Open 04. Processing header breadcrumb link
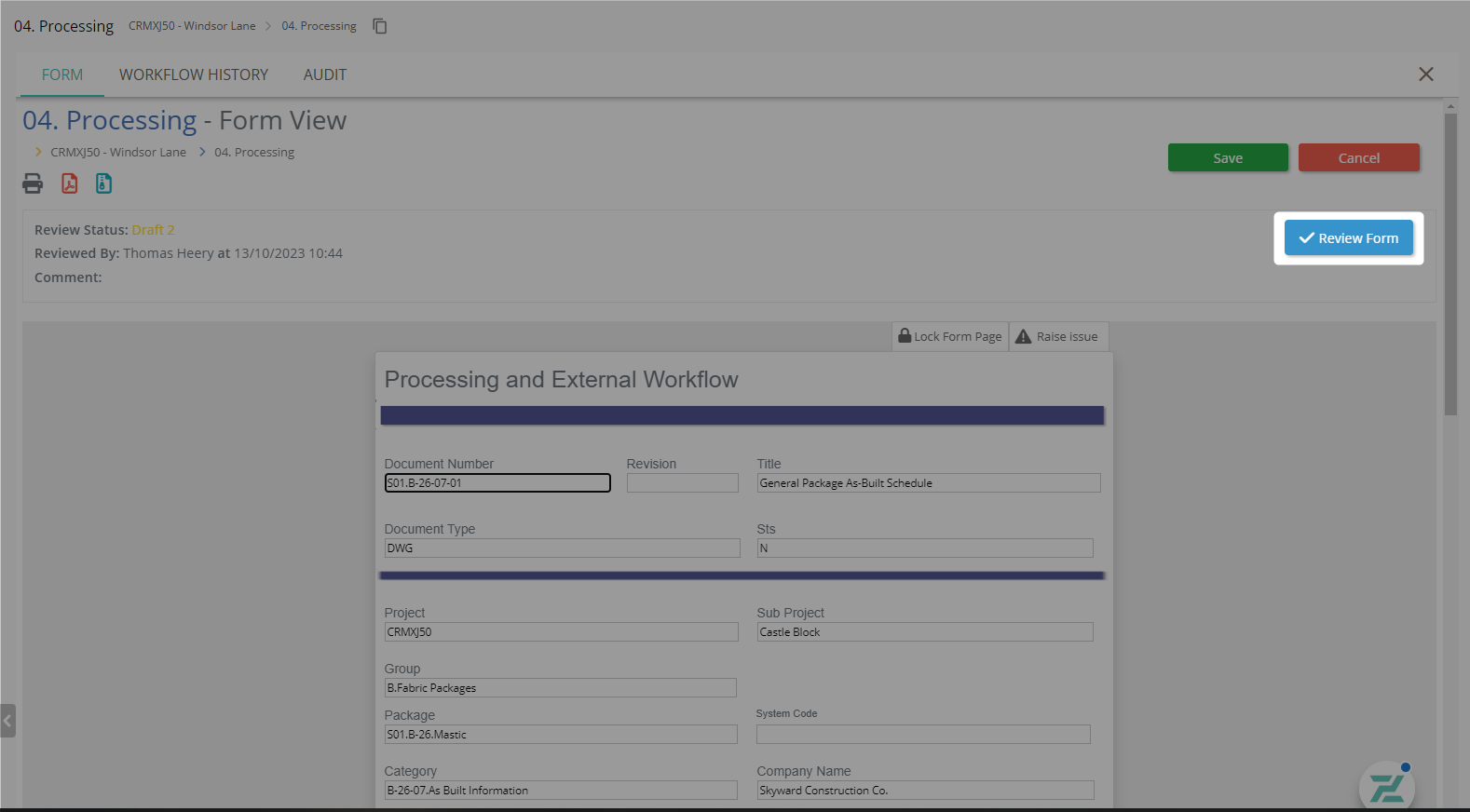The image size is (1470, 812). click(320, 26)
